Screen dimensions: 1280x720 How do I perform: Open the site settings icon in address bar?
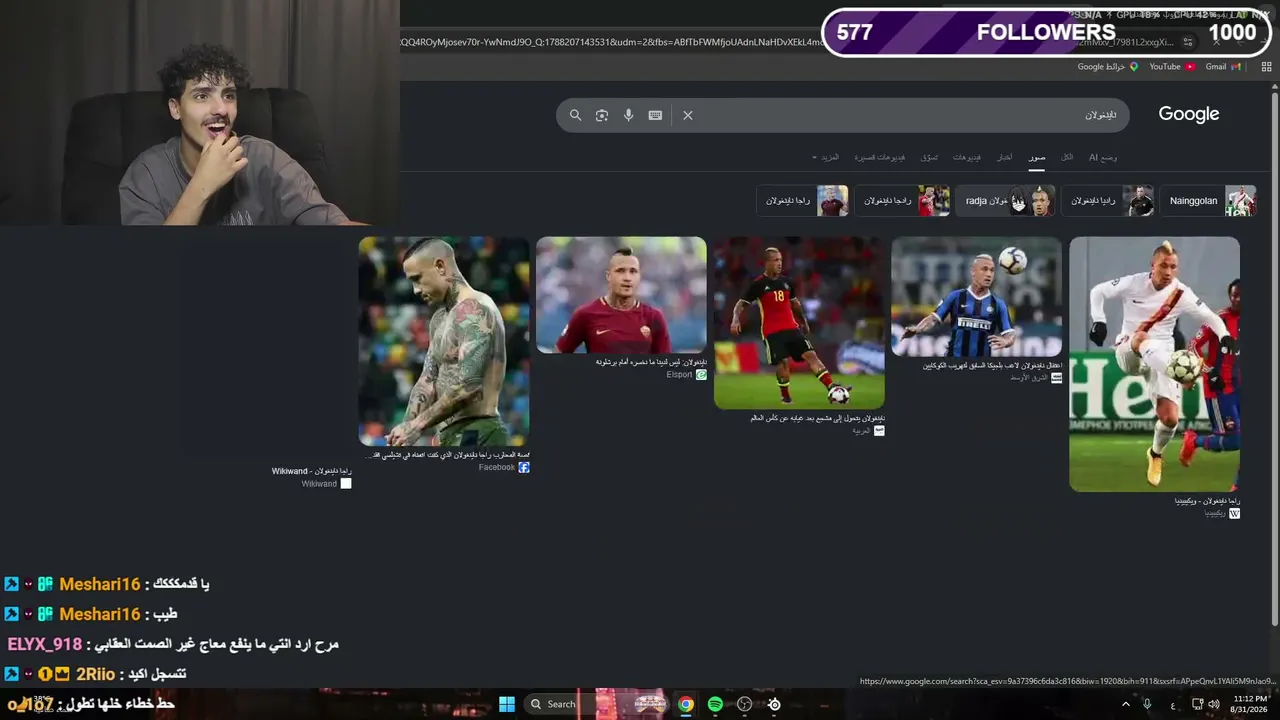click(x=1188, y=42)
